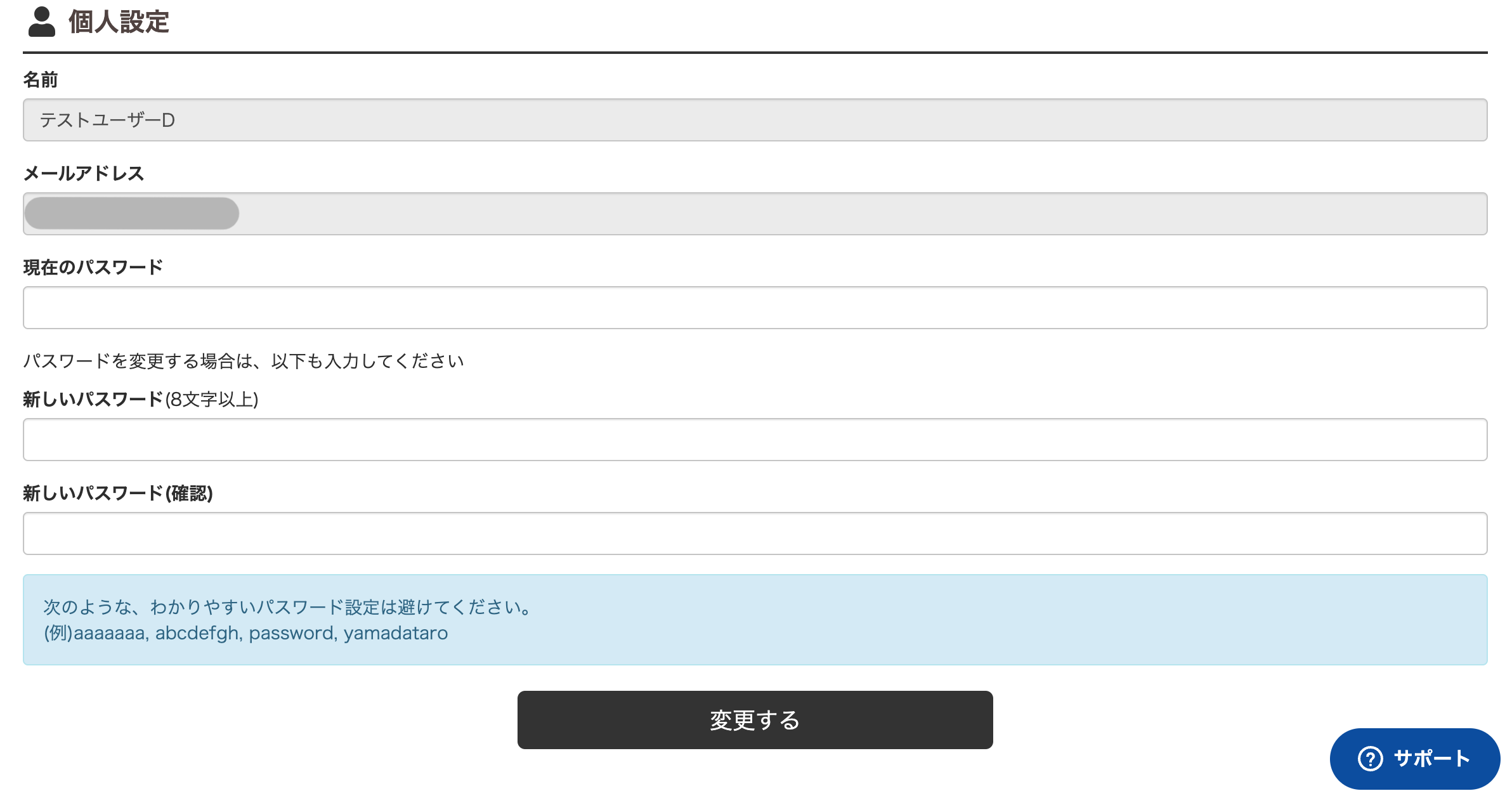1512x798 pixels.
Task: Click the gray redacted email blob
Action: point(132,213)
